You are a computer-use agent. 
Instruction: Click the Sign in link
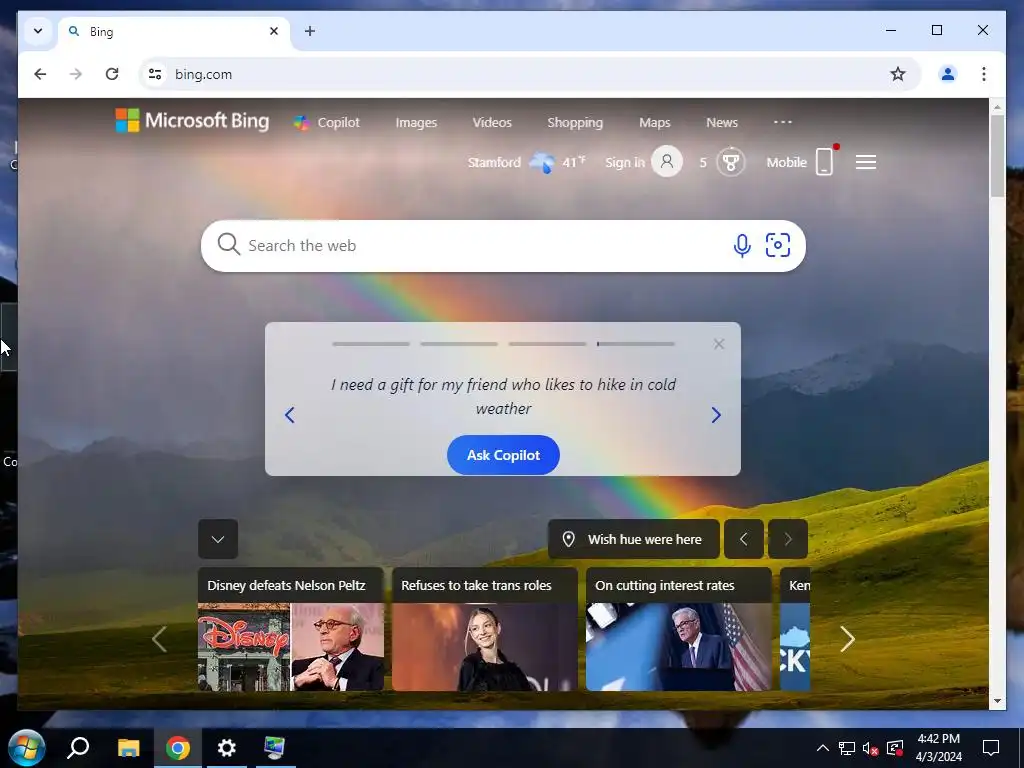tap(624, 162)
